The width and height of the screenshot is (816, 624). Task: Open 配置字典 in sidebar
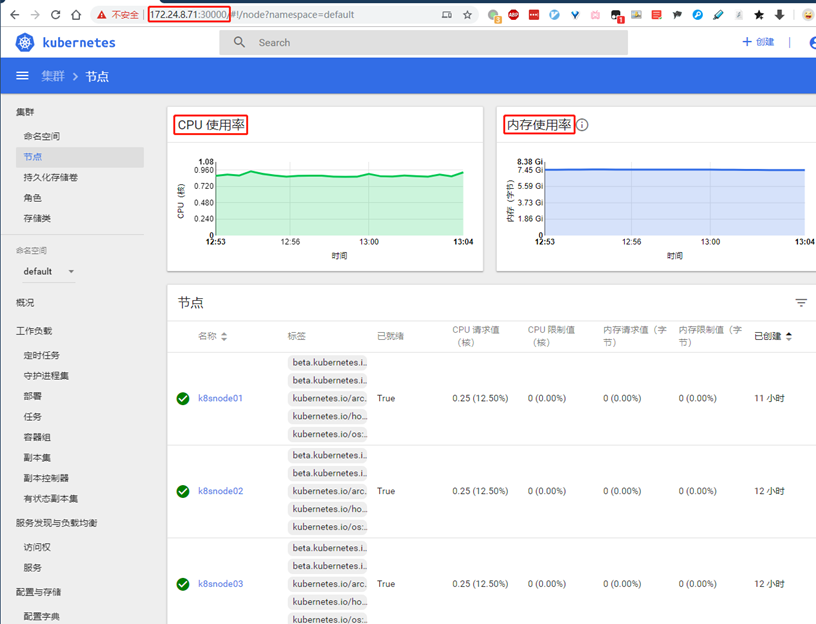point(42,616)
